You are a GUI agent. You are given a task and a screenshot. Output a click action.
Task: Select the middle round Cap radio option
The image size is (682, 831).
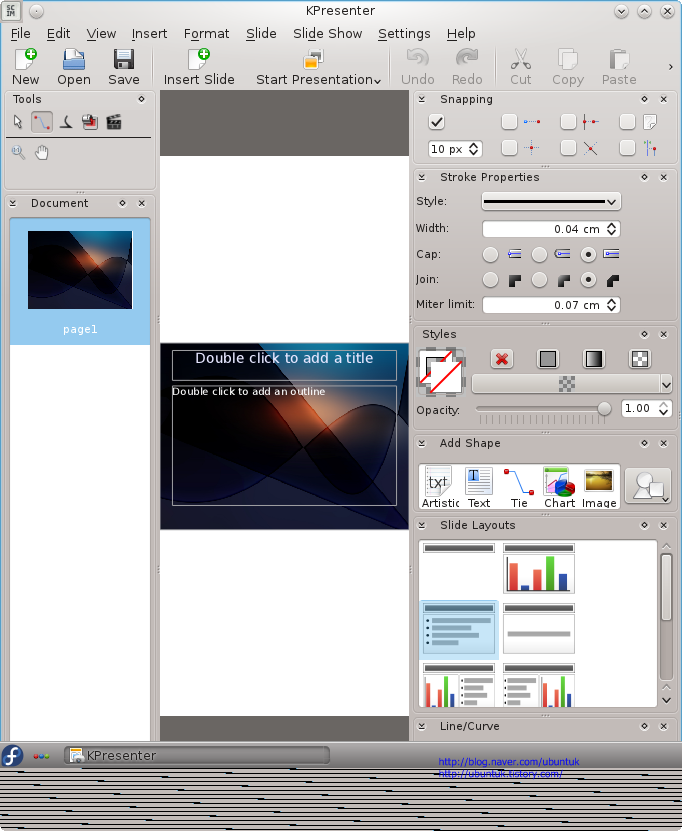pyautogui.click(x=539, y=254)
